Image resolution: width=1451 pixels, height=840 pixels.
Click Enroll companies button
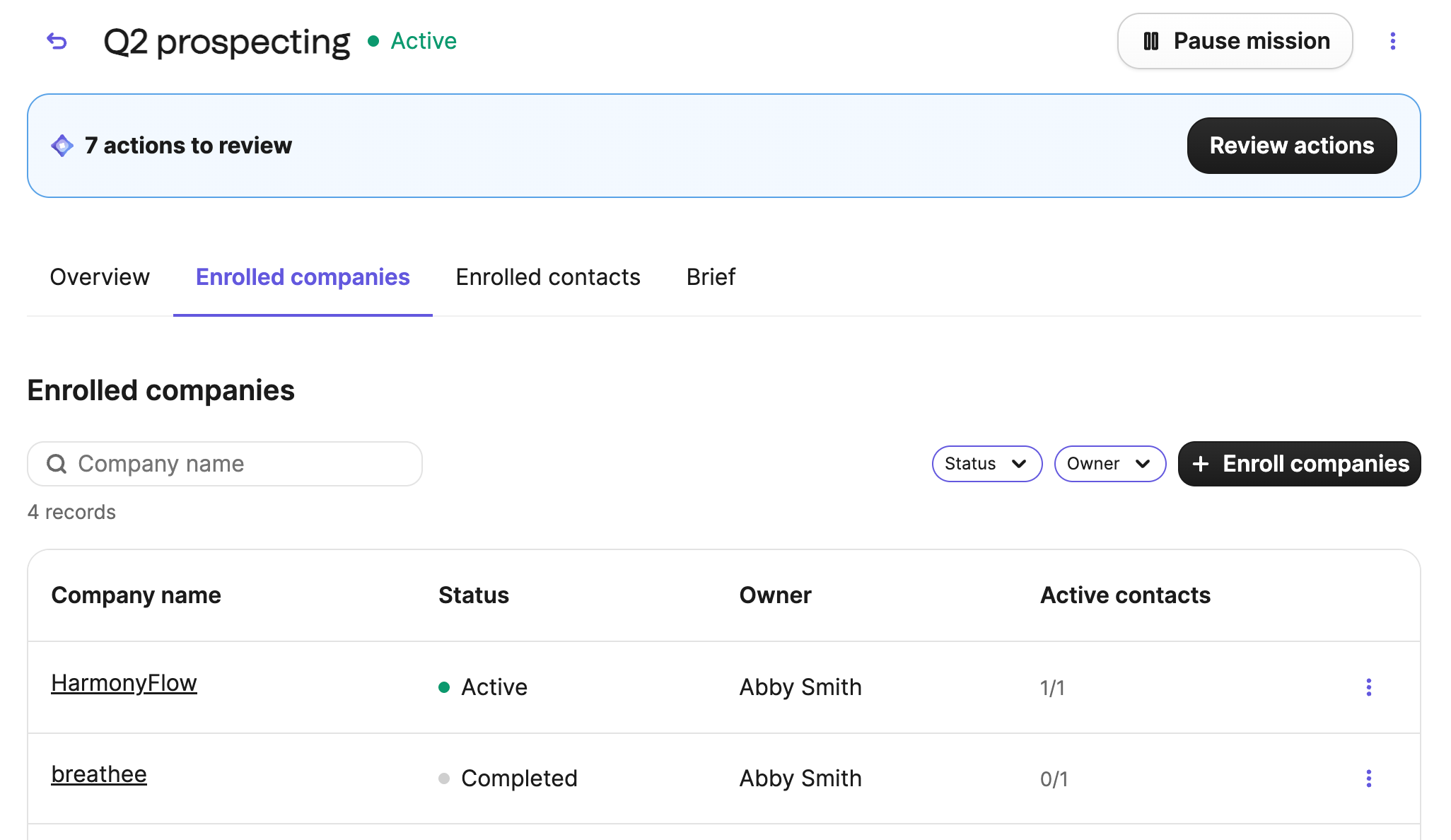(1299, 464)
